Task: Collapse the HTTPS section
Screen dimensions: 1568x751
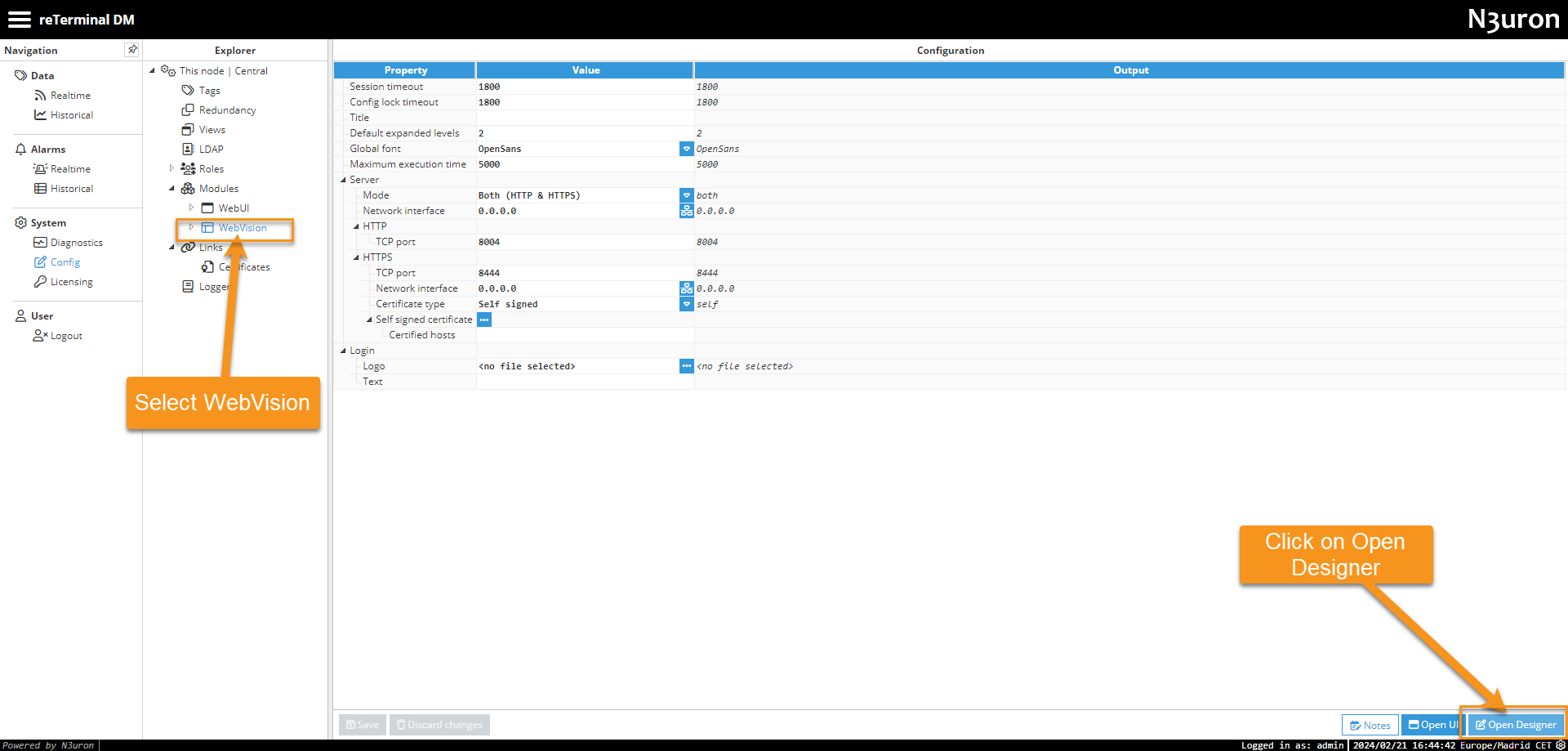Action: pos(356,257)
